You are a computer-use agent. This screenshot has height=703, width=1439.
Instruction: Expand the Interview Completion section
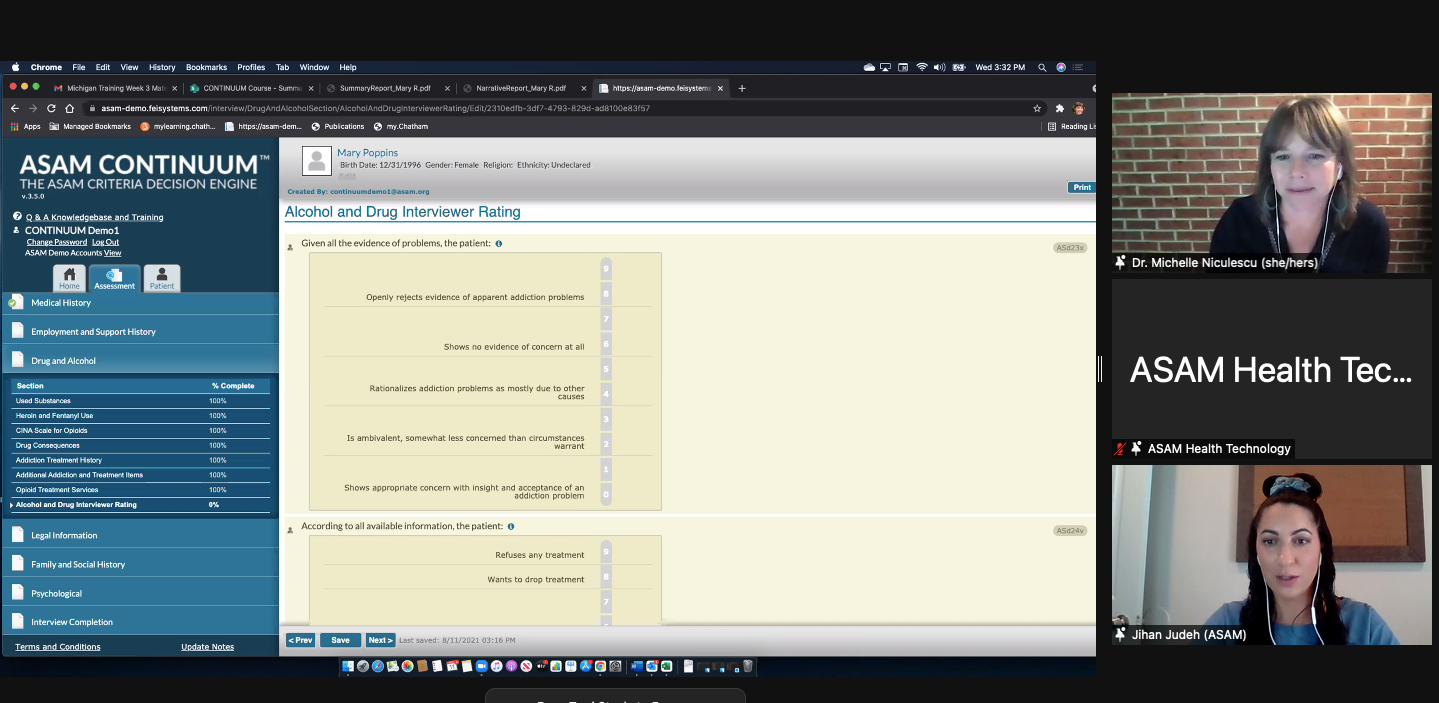click(x=140, y=622)
